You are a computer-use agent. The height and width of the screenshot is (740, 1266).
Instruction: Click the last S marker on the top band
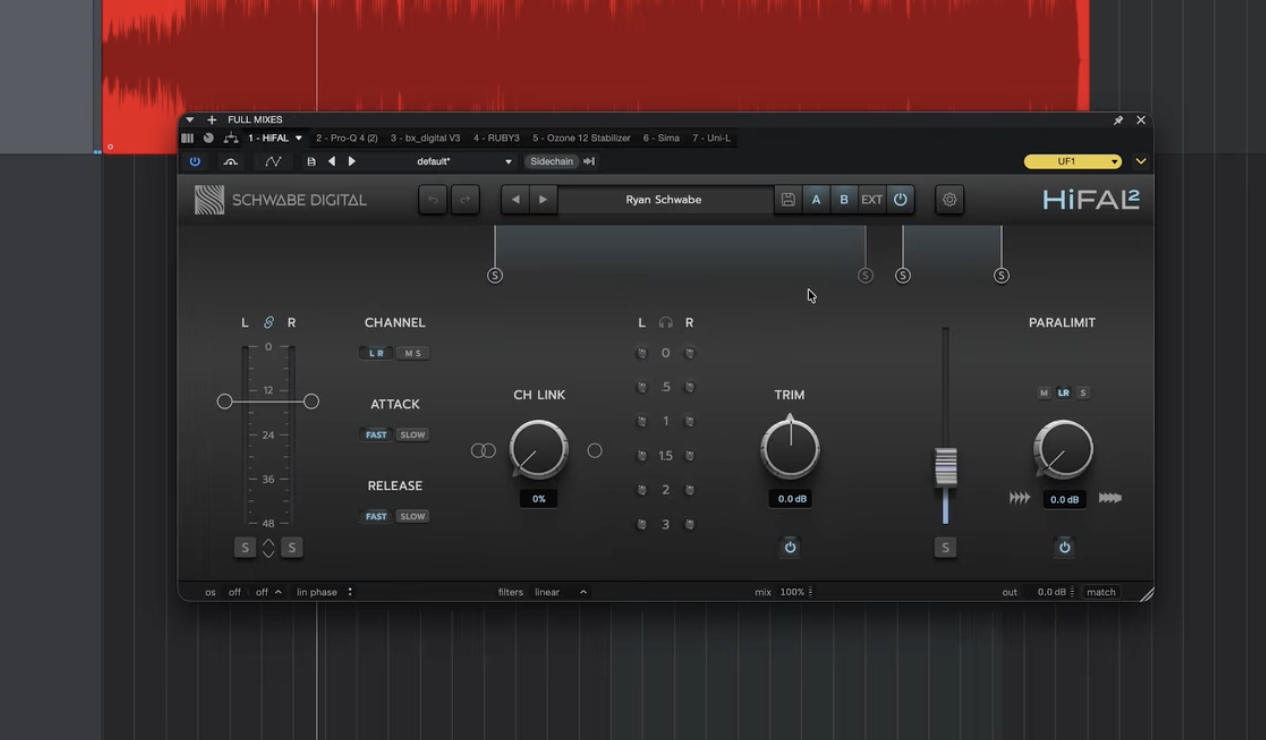[x=1001, y=276]
